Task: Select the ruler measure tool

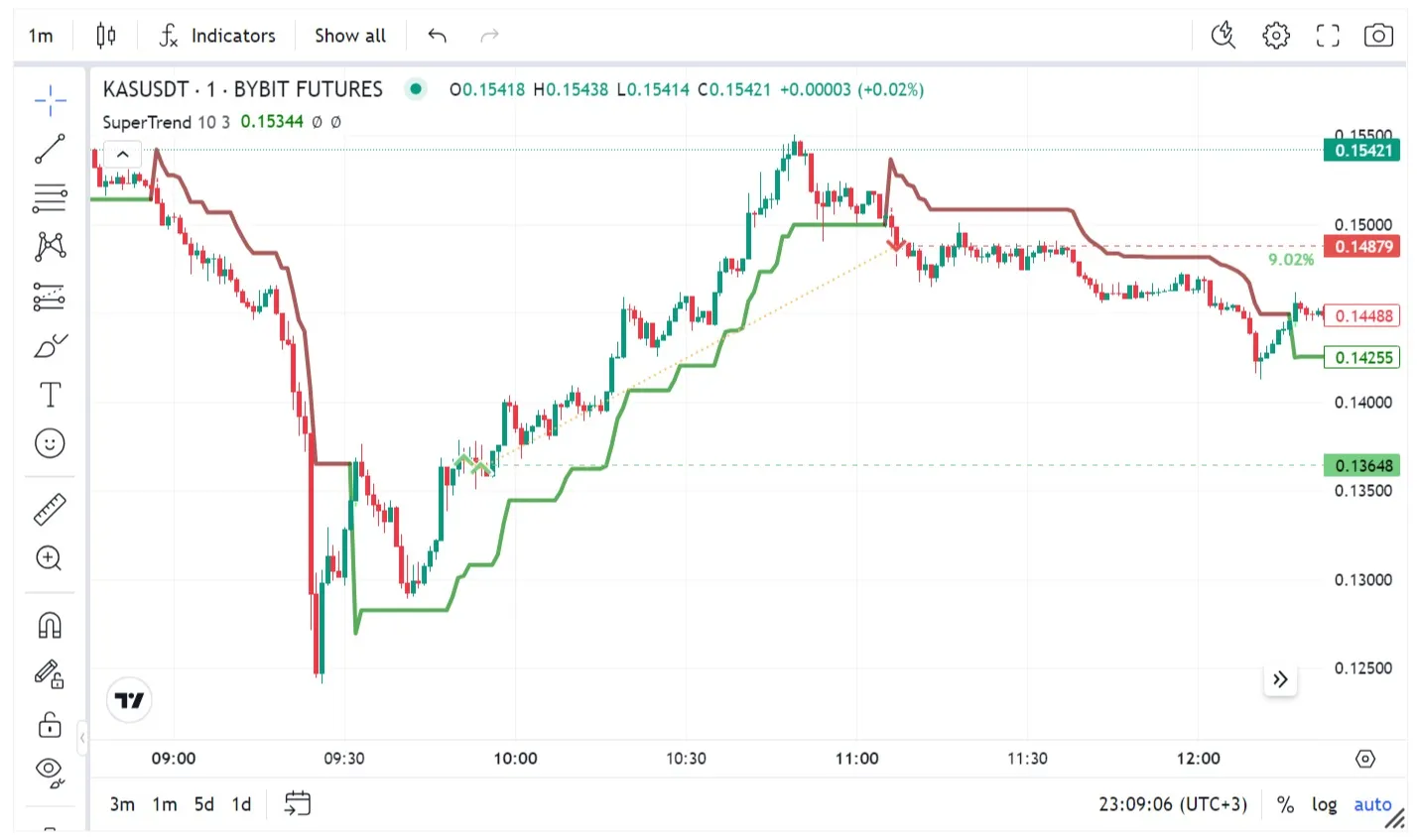Action: point(50,510)
